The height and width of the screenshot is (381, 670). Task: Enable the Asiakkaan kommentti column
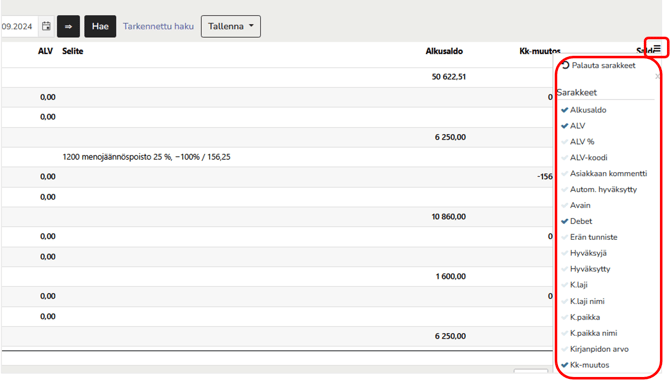point(604,173)
